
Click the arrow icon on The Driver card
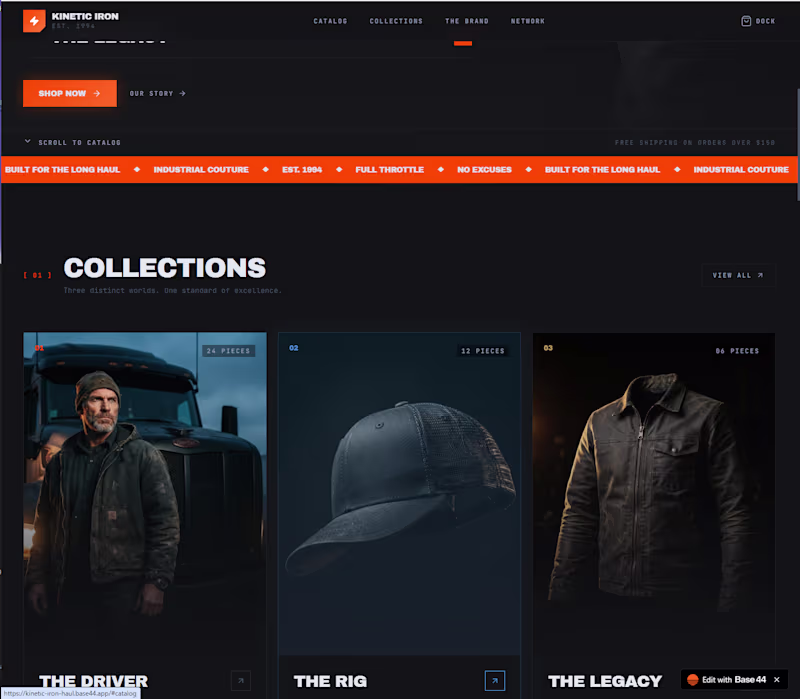241,680
